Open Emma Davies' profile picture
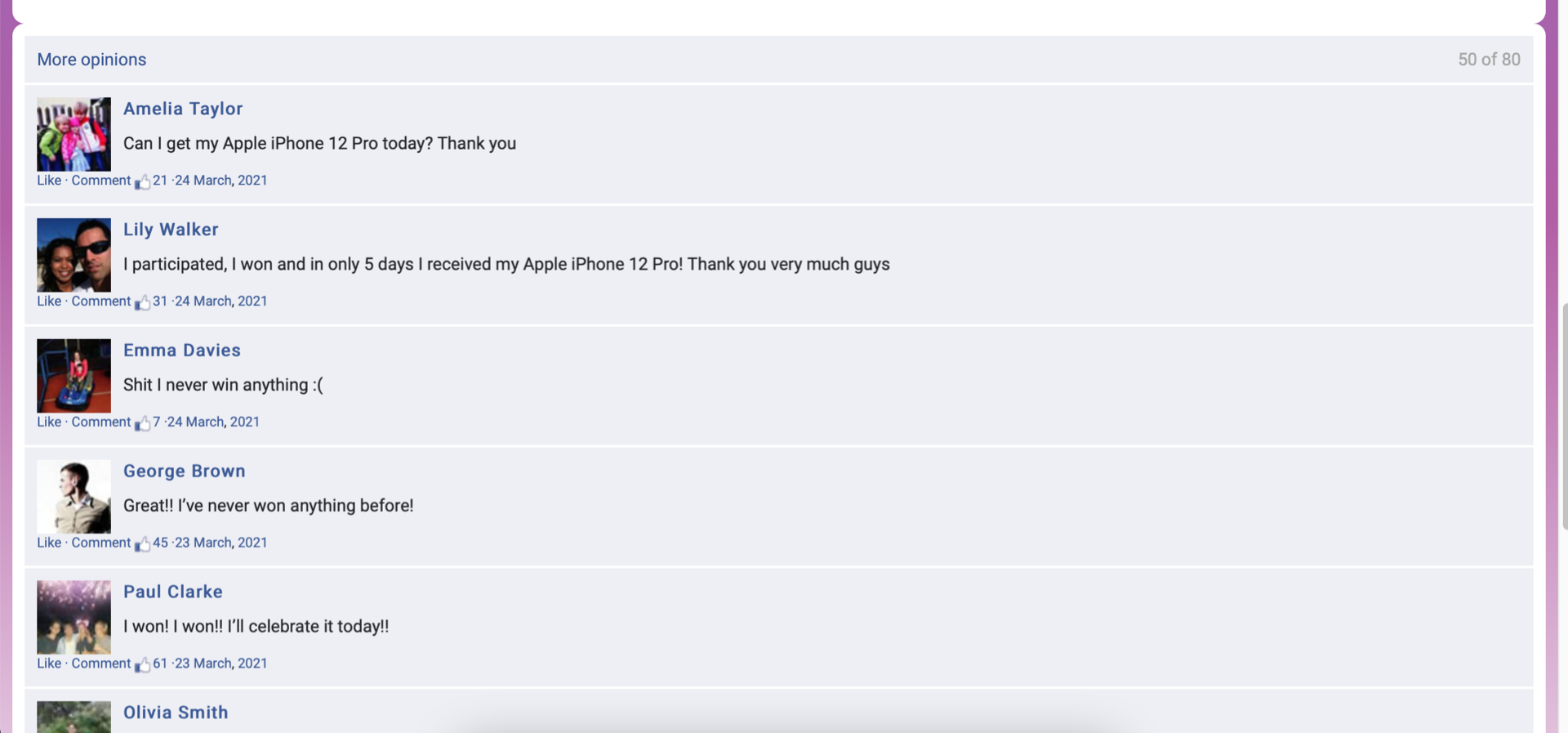Screen dimensions: 1568x733 point(73,376)
